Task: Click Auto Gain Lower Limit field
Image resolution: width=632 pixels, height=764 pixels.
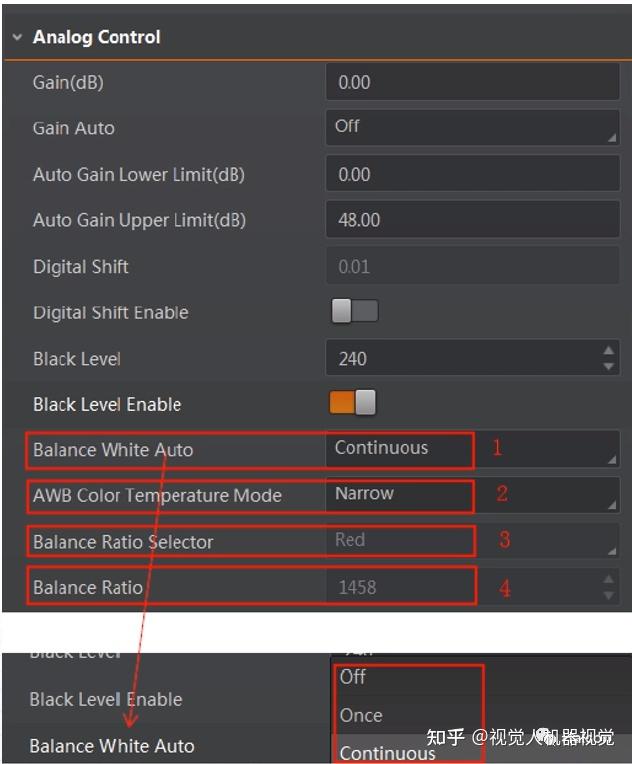Action: point(472,175)
